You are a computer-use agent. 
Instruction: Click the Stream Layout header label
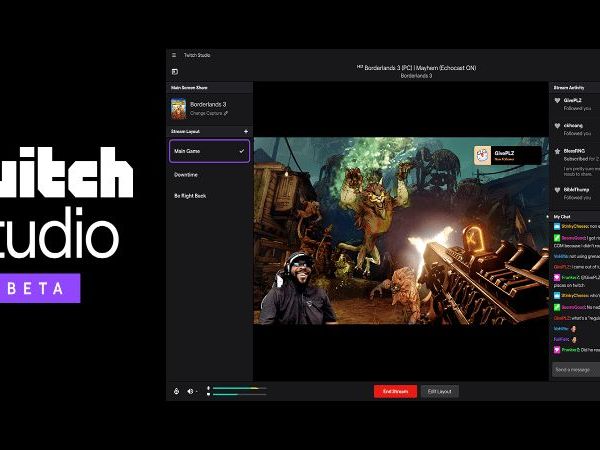[185, 131]
